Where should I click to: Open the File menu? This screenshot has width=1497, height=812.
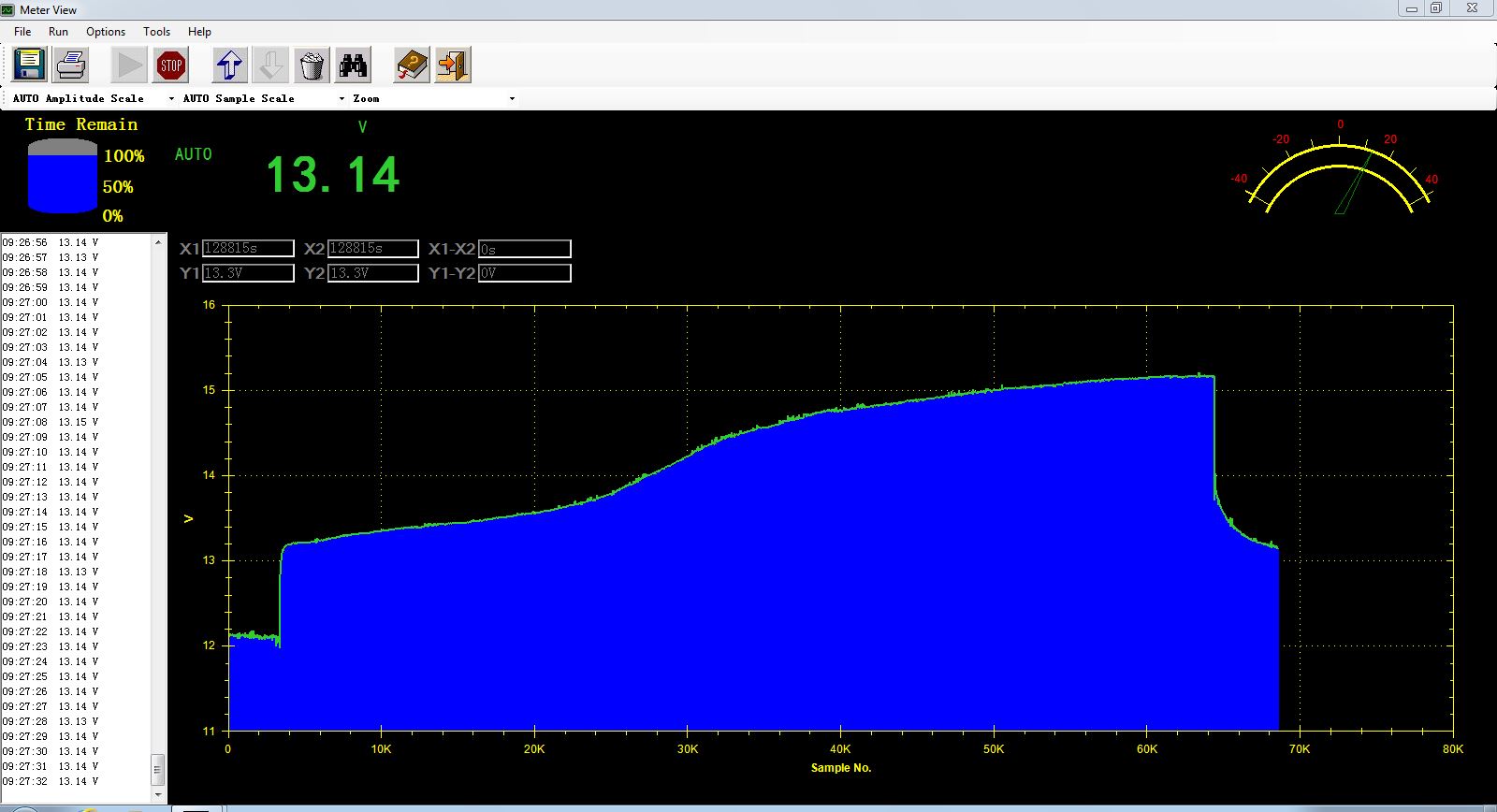[x=22, y=31]
